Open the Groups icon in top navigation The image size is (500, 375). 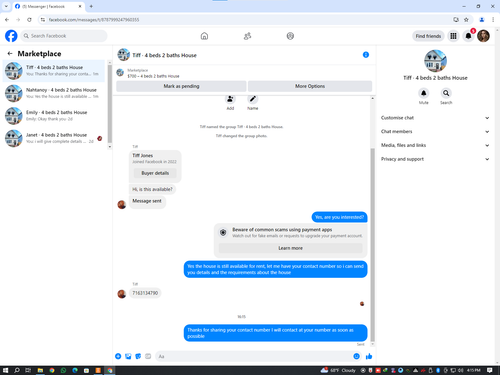[290, 36]
